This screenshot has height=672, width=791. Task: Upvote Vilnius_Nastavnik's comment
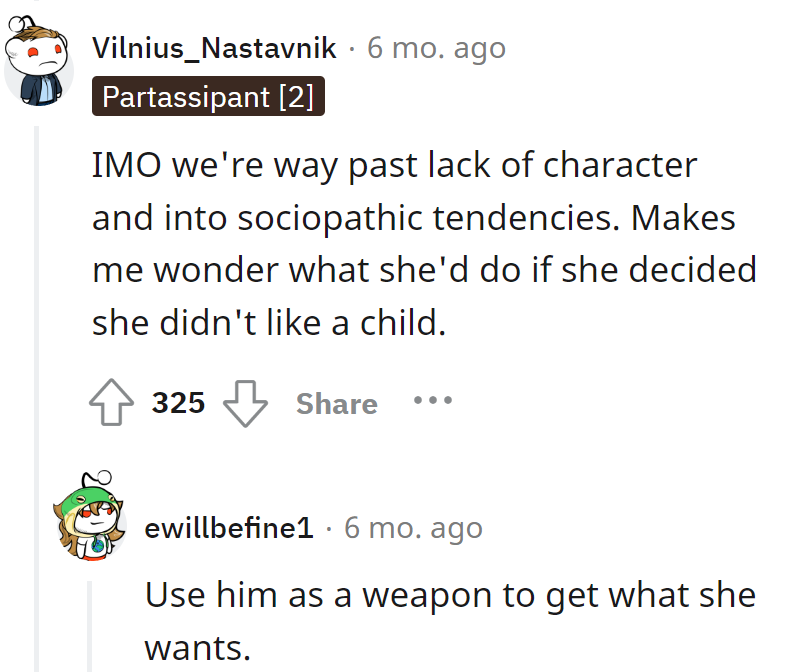click(110, 404)
